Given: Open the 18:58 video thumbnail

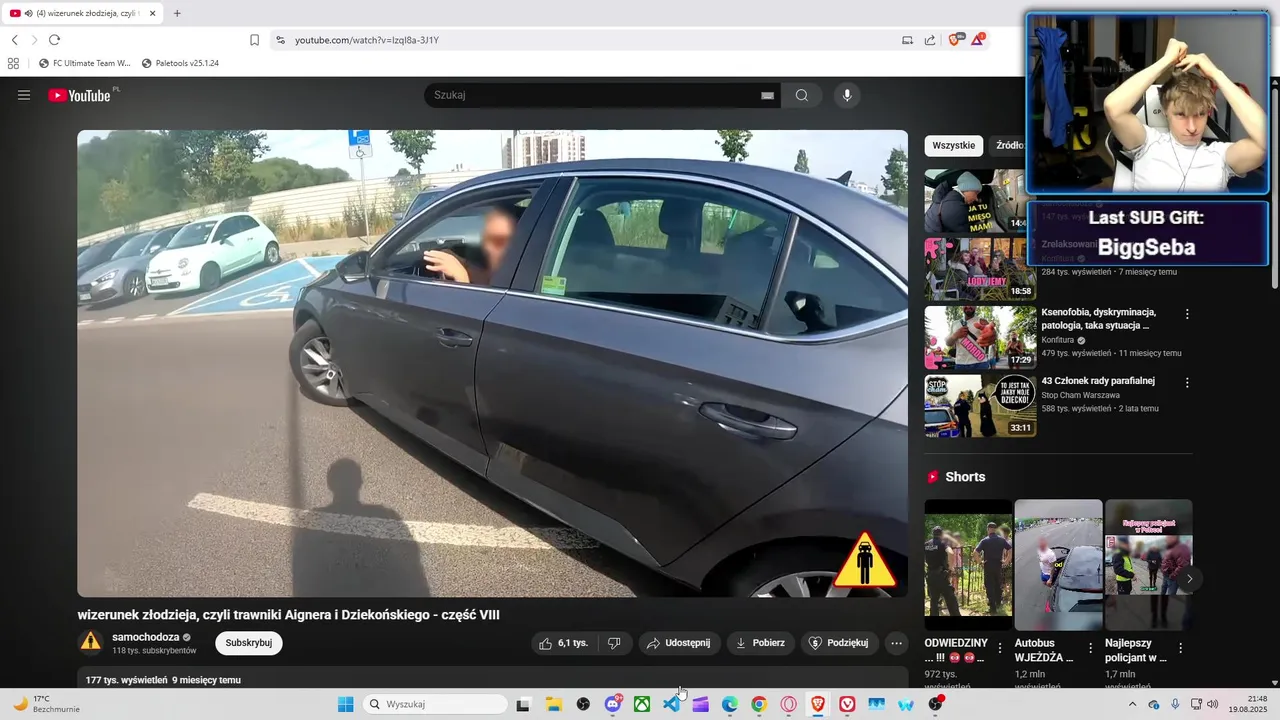Looking at the screenshot, I should click(980, 269).
